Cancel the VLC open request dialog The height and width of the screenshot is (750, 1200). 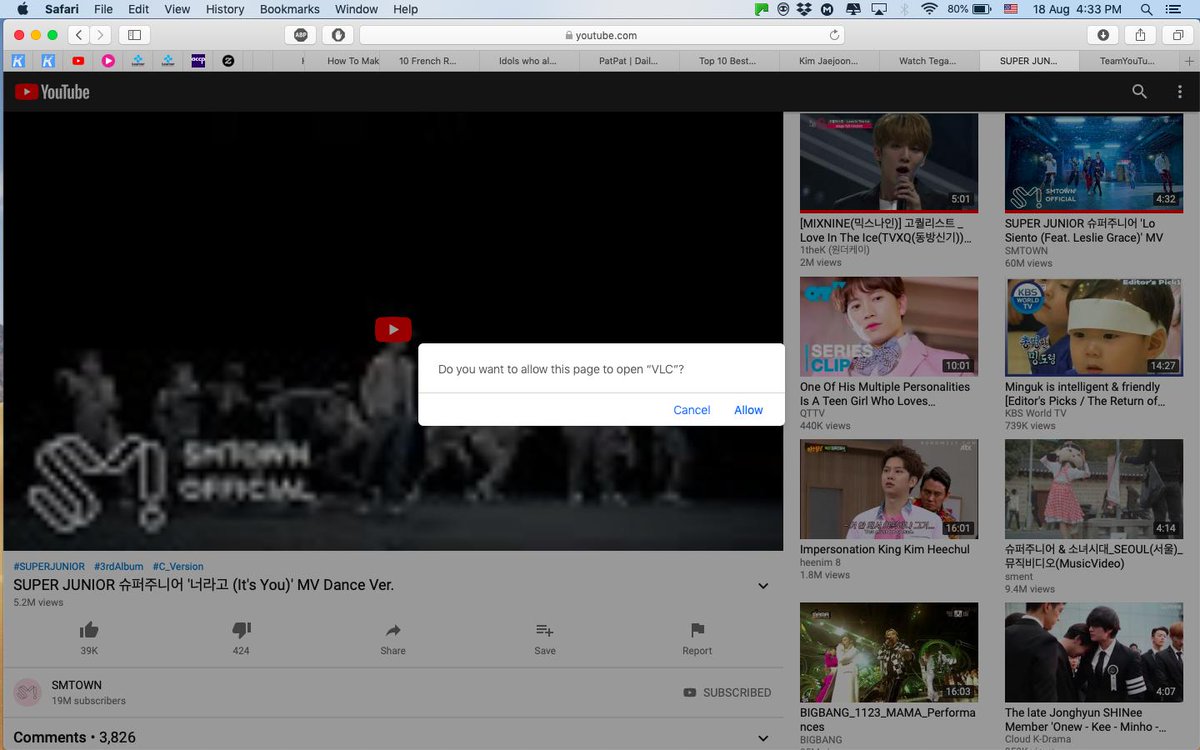692,410
